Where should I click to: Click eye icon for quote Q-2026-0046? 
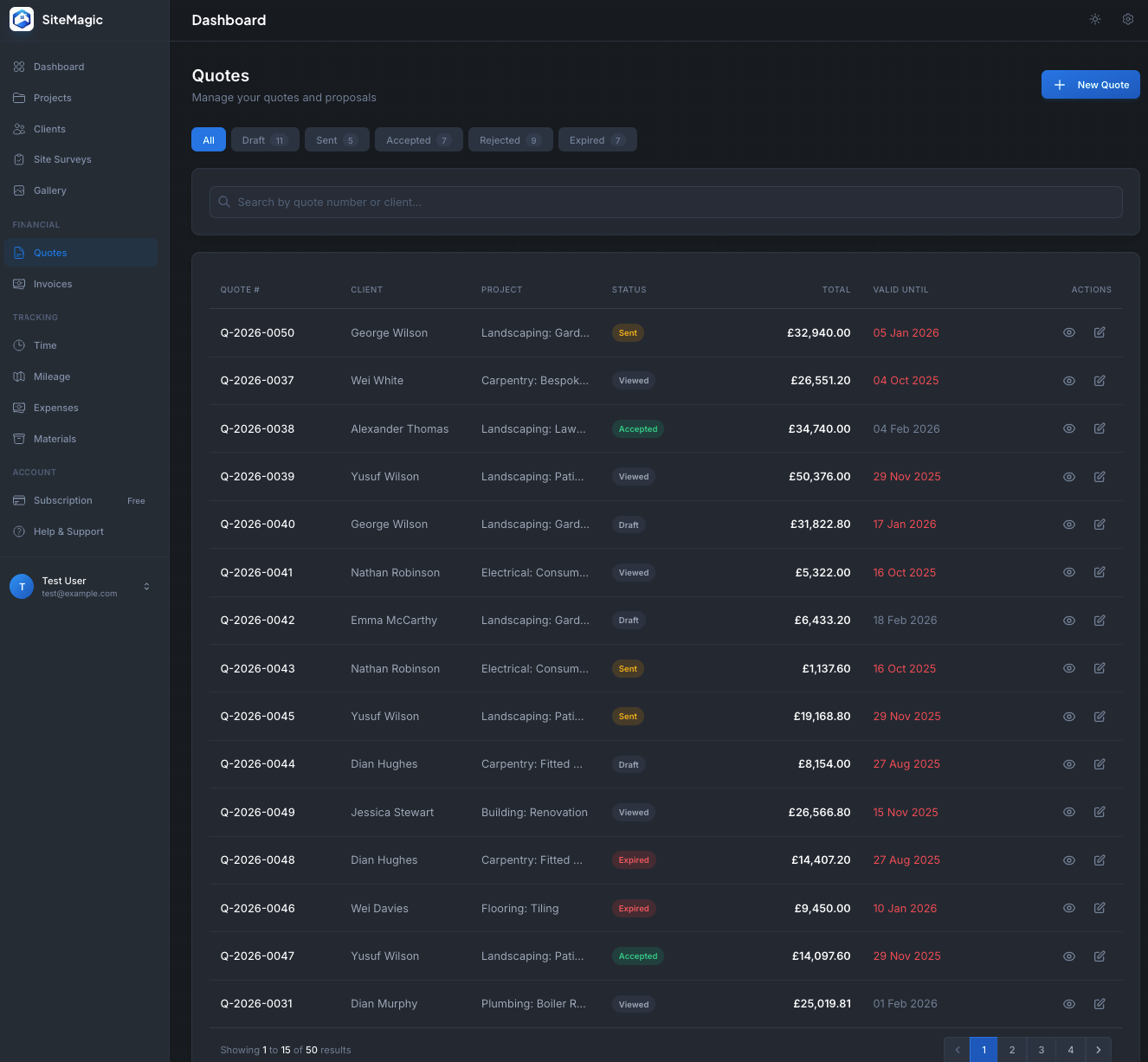tap(1069, 908)
